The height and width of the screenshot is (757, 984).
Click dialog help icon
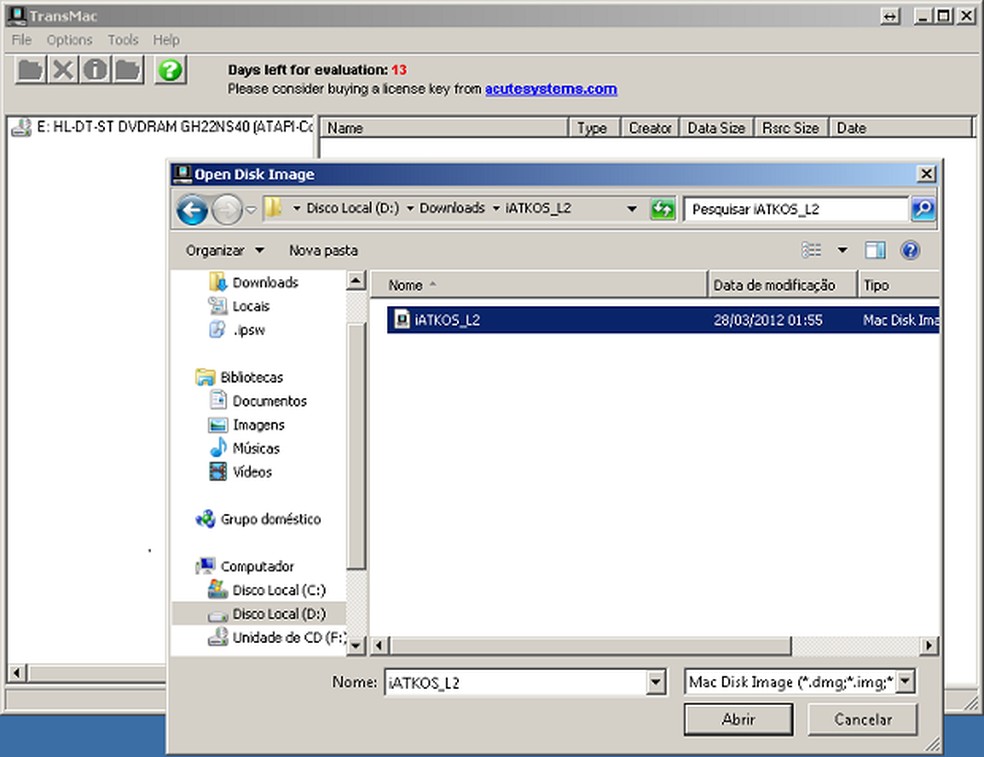pyautogui.click(x=910, y=250)
